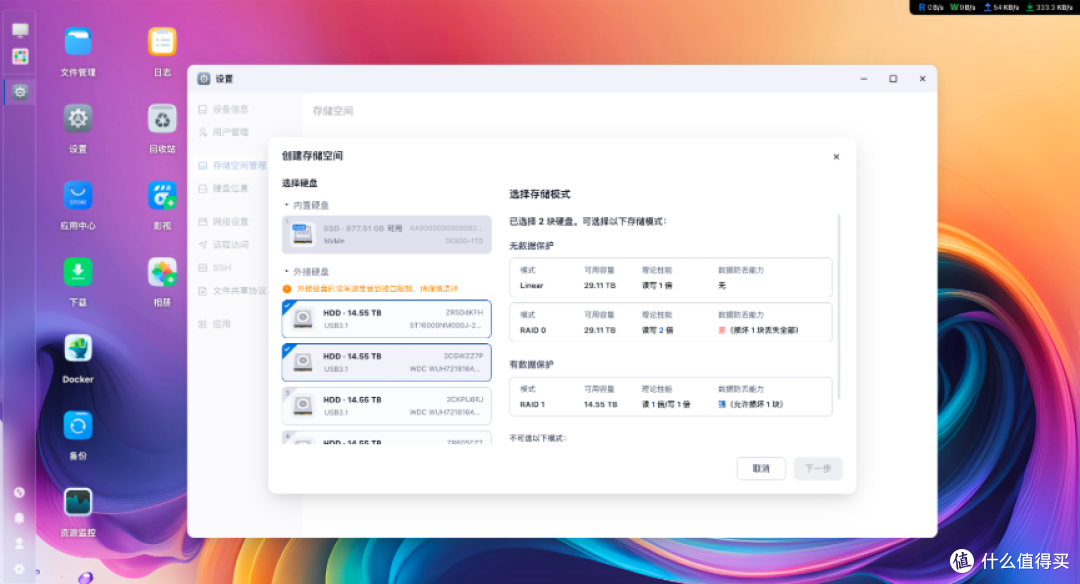Screen dimensions: 1080x584
Task: Click the colorful app grid icon in the dock
Action: point(20,56)
